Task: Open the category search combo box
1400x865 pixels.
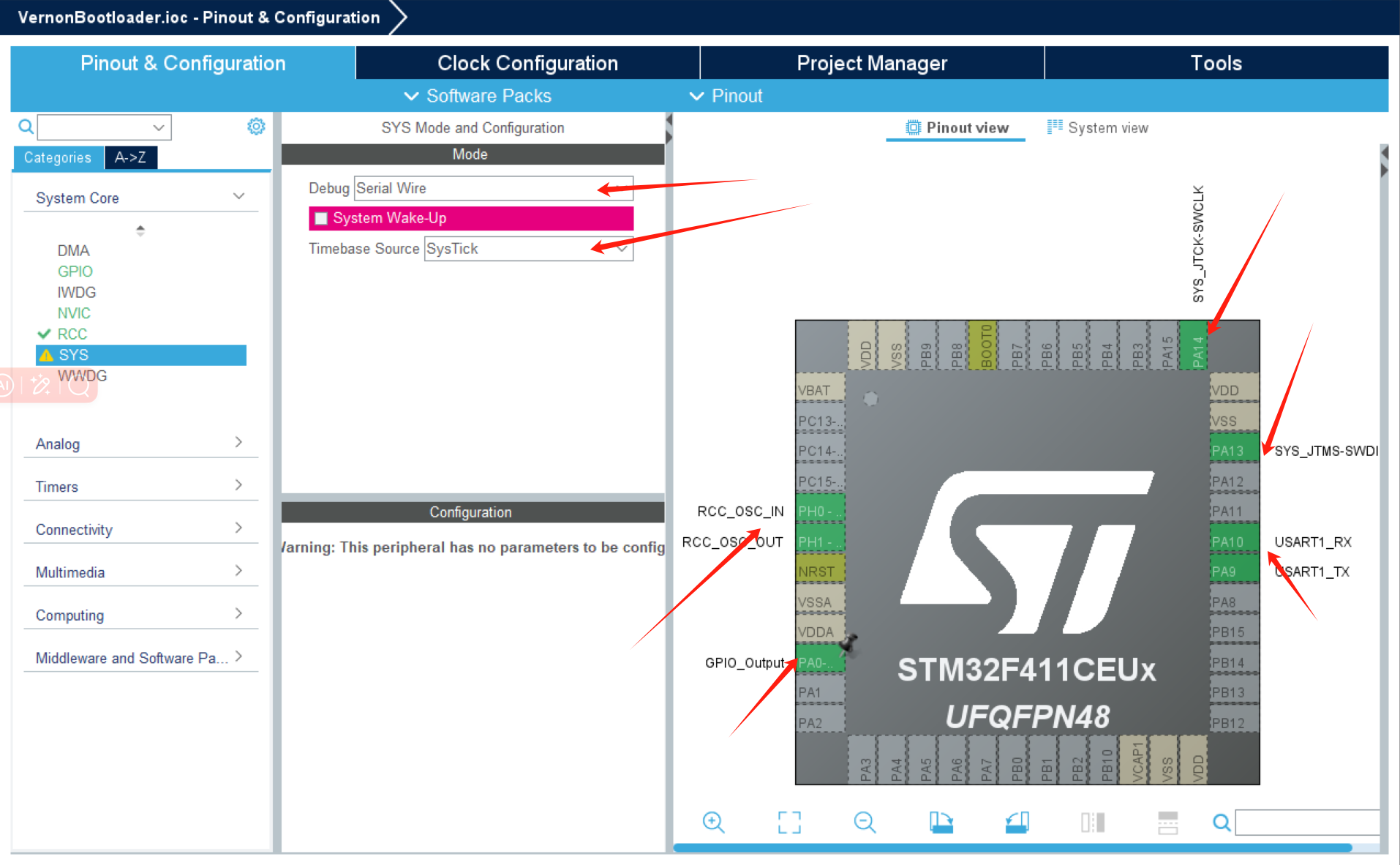Action: click(x=105, y=127)
